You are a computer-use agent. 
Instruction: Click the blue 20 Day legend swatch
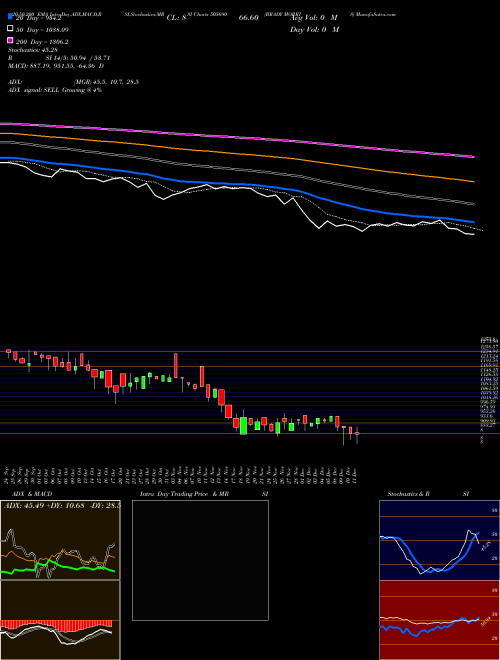pos(10,17)
